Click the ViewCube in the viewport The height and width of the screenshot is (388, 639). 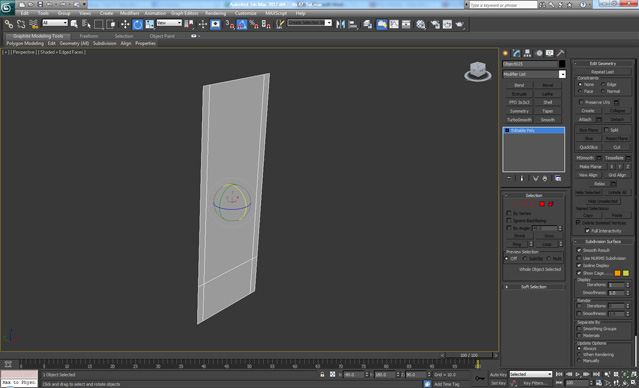click(x=478, y=71)
